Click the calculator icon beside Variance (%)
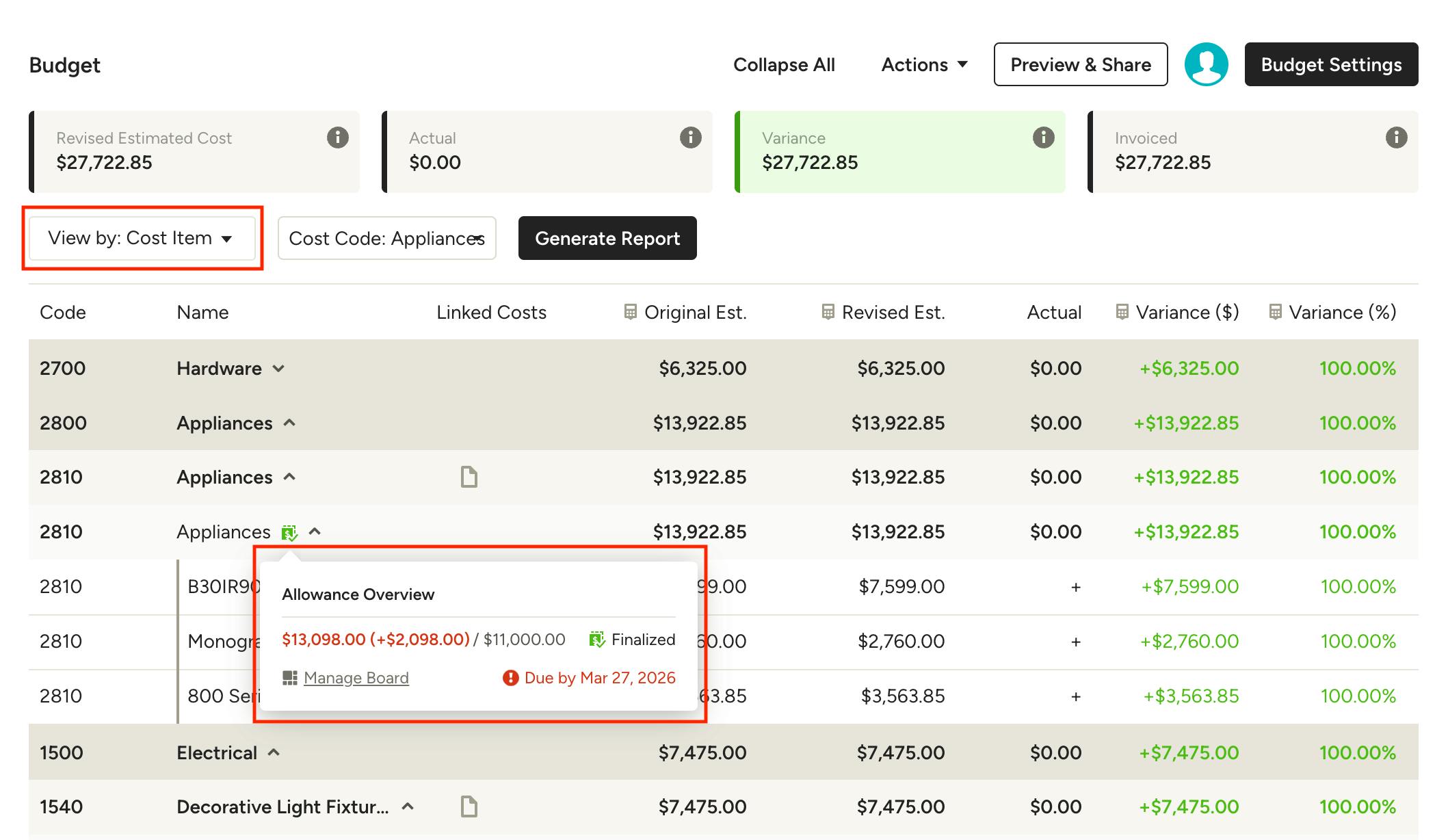 coord(1276,312)
